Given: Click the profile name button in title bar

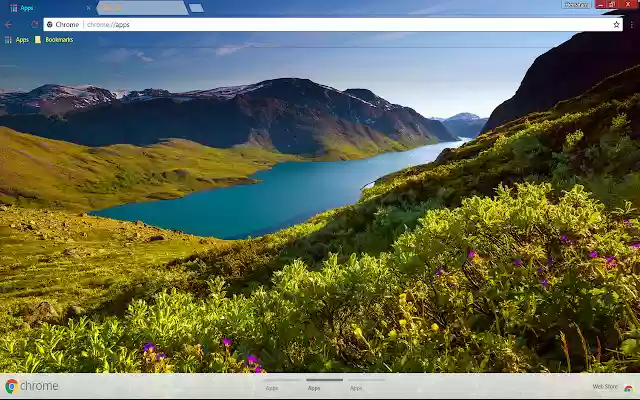Looking at the screenshot, I should (x=577, y=4).
